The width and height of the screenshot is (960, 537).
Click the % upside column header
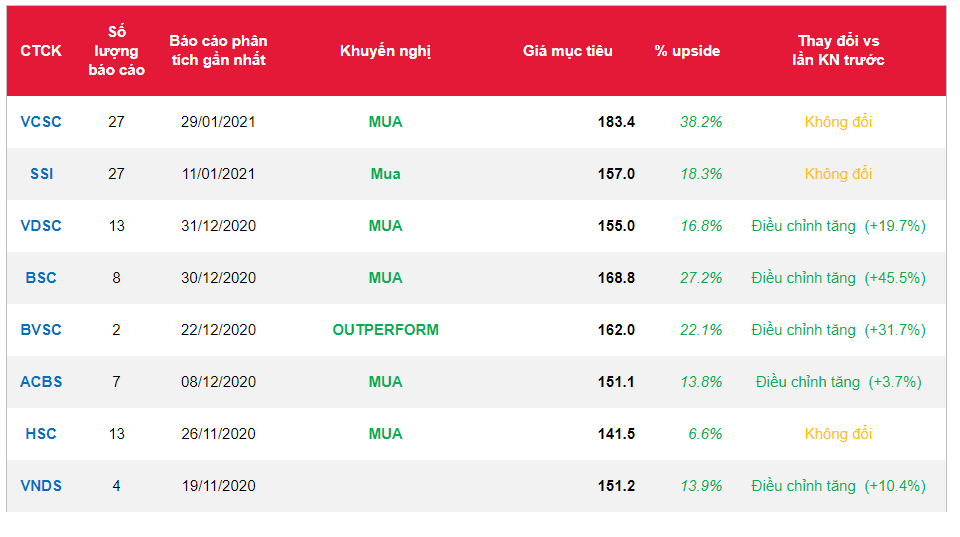pos(687,51)
